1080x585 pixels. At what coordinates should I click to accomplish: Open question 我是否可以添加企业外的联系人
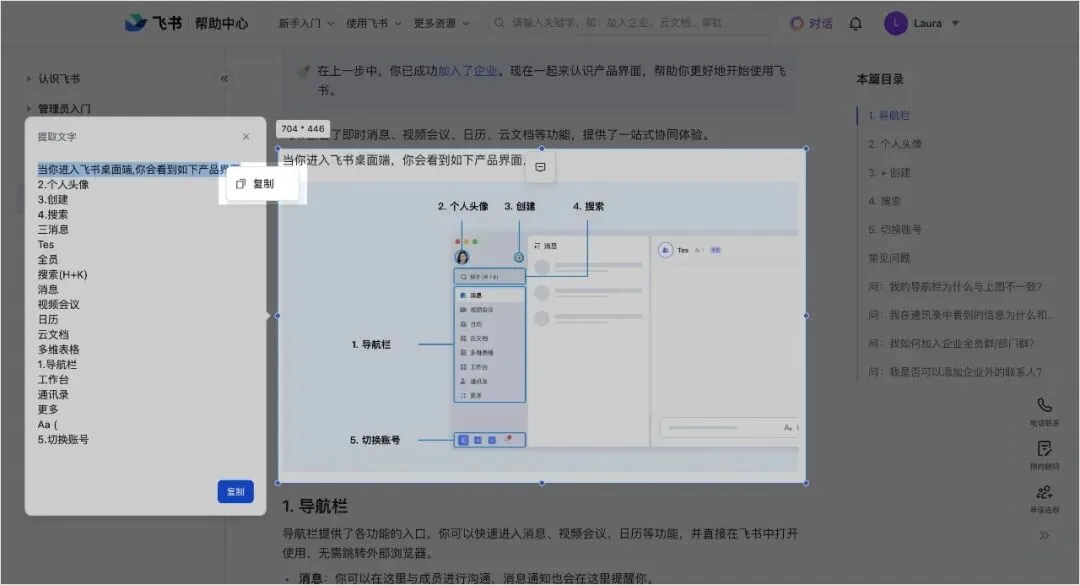pyautogui.click(x=955, y=372)
